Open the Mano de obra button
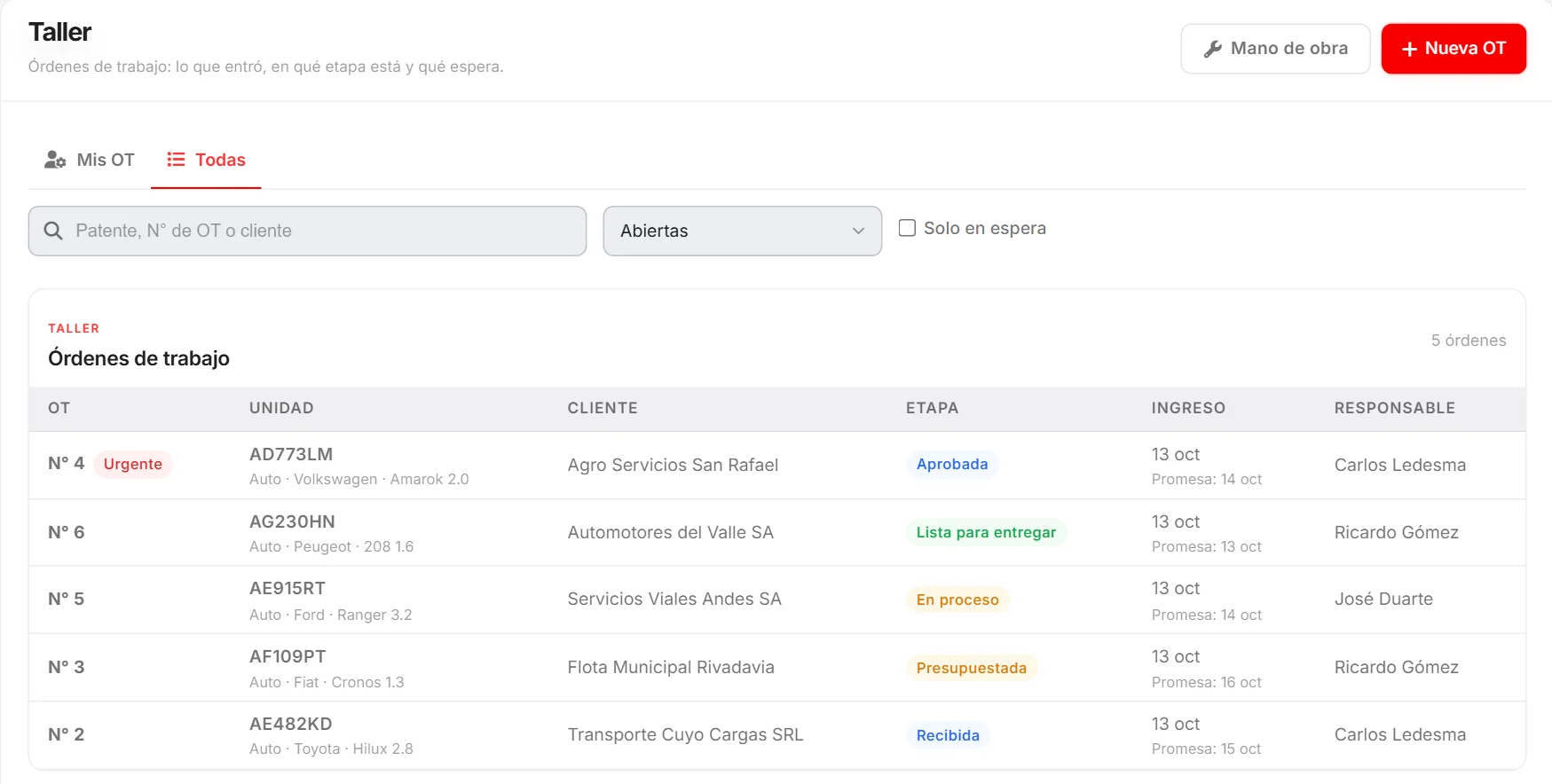 pyautogui.click(x=1275, y=49)
